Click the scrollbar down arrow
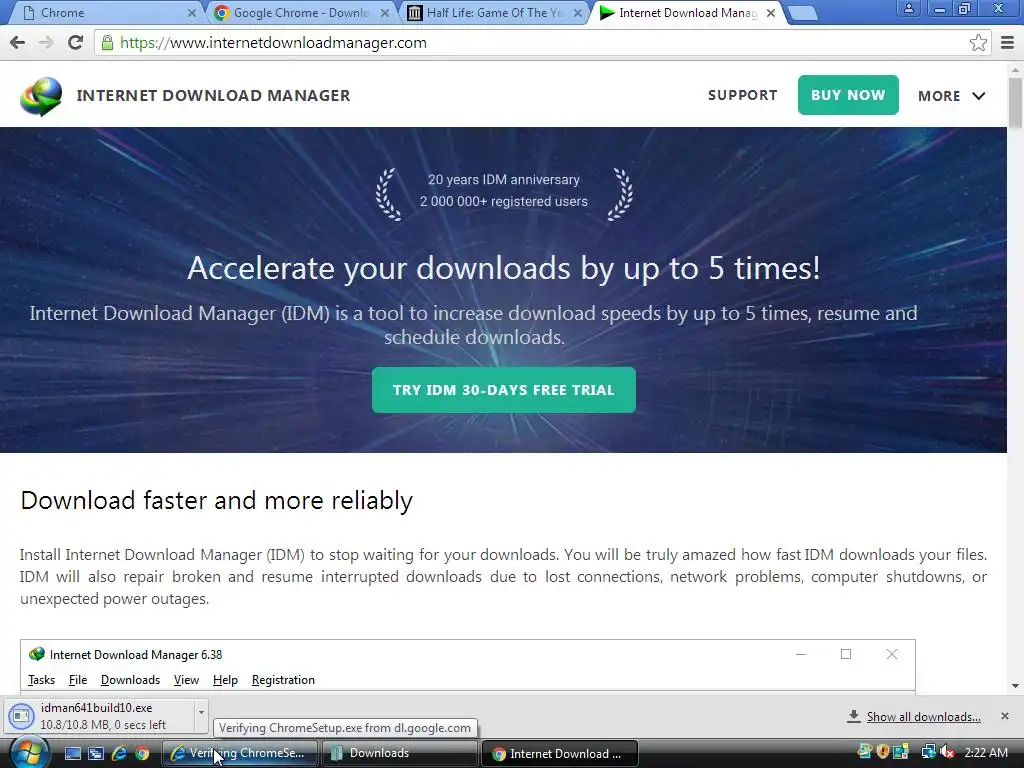The width and height of the screenshot is (1024, 768). coord(1015,686)
